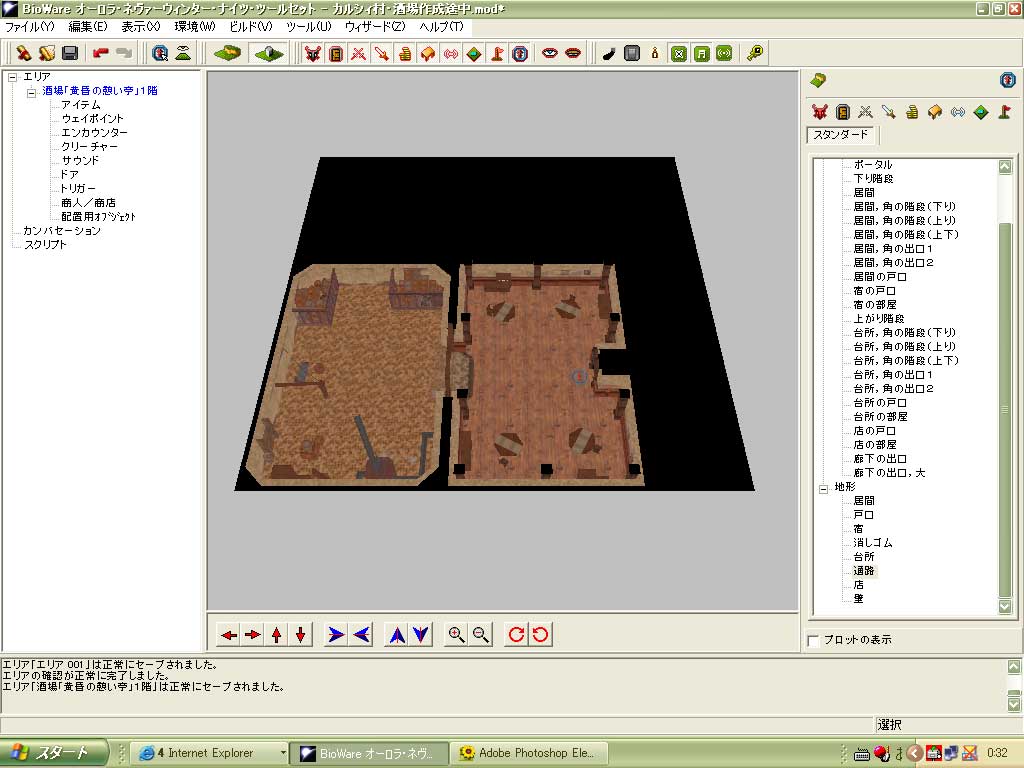This screenshot has height=768, width=1024.
Task: Click the grey tablet icon in toolbar
Action: (x=632, y=54)
